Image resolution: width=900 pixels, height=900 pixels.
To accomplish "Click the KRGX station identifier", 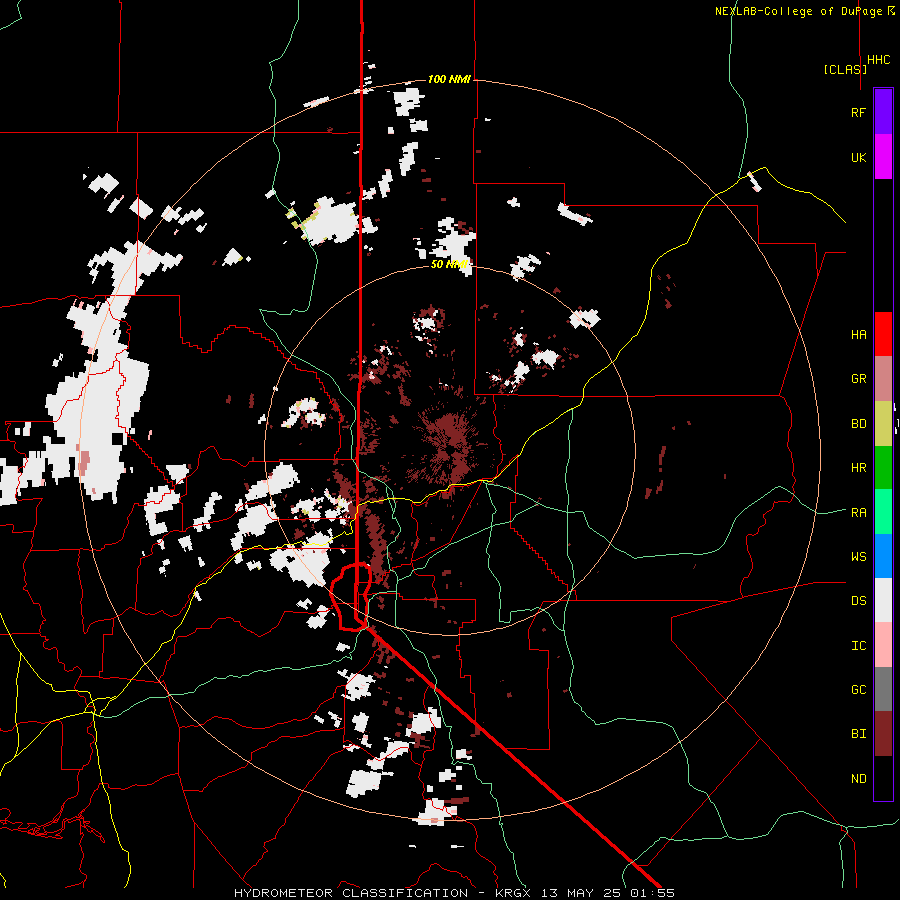I will pos(514,893).
